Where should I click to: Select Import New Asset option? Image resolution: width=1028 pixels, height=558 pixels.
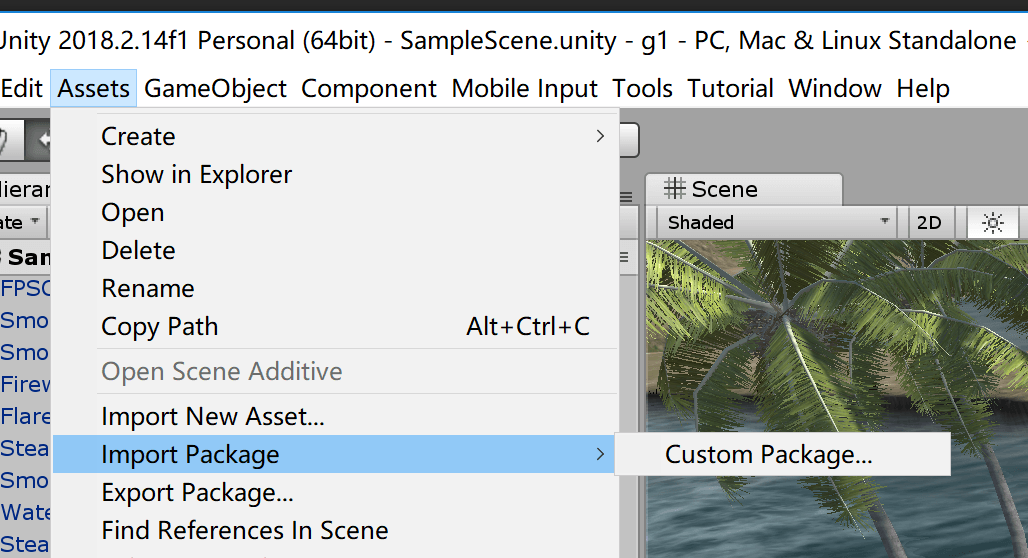213,416
